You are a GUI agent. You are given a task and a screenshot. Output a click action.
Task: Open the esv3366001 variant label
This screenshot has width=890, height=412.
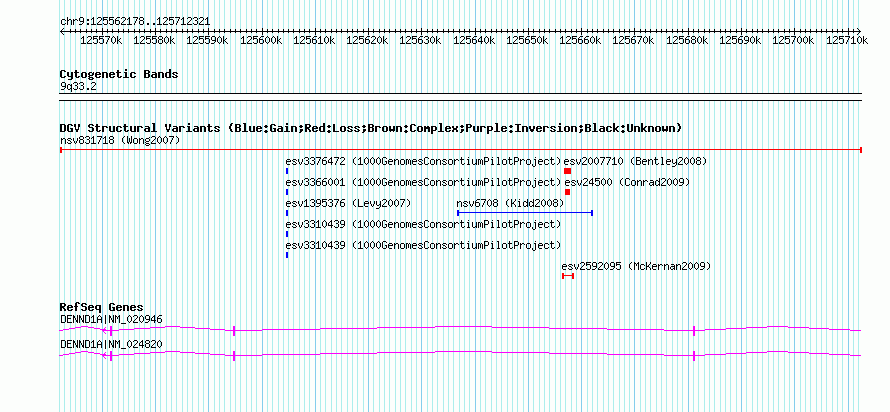[423, 183]
